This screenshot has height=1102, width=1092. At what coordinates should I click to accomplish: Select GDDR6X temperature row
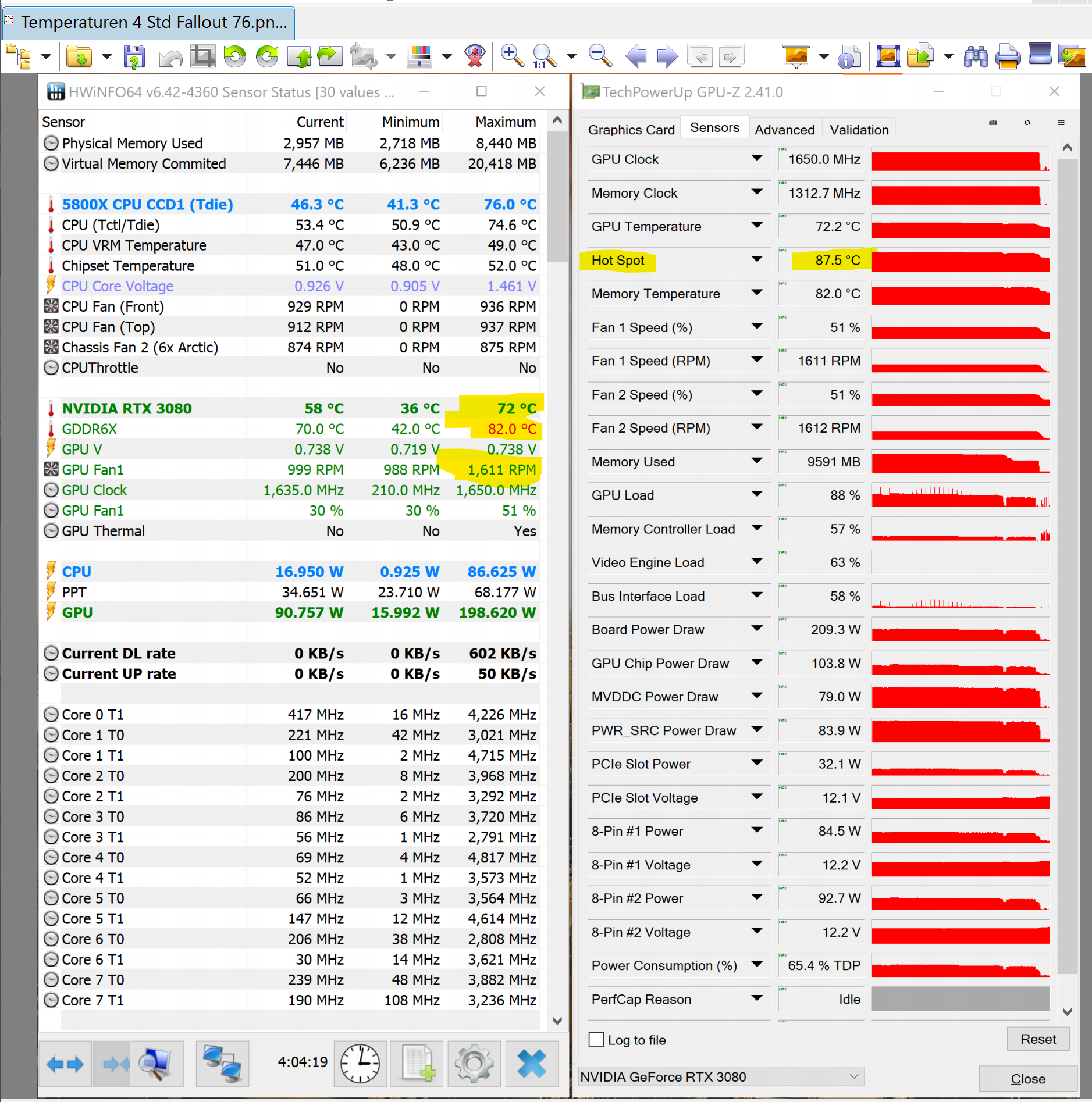click(290, 429)
